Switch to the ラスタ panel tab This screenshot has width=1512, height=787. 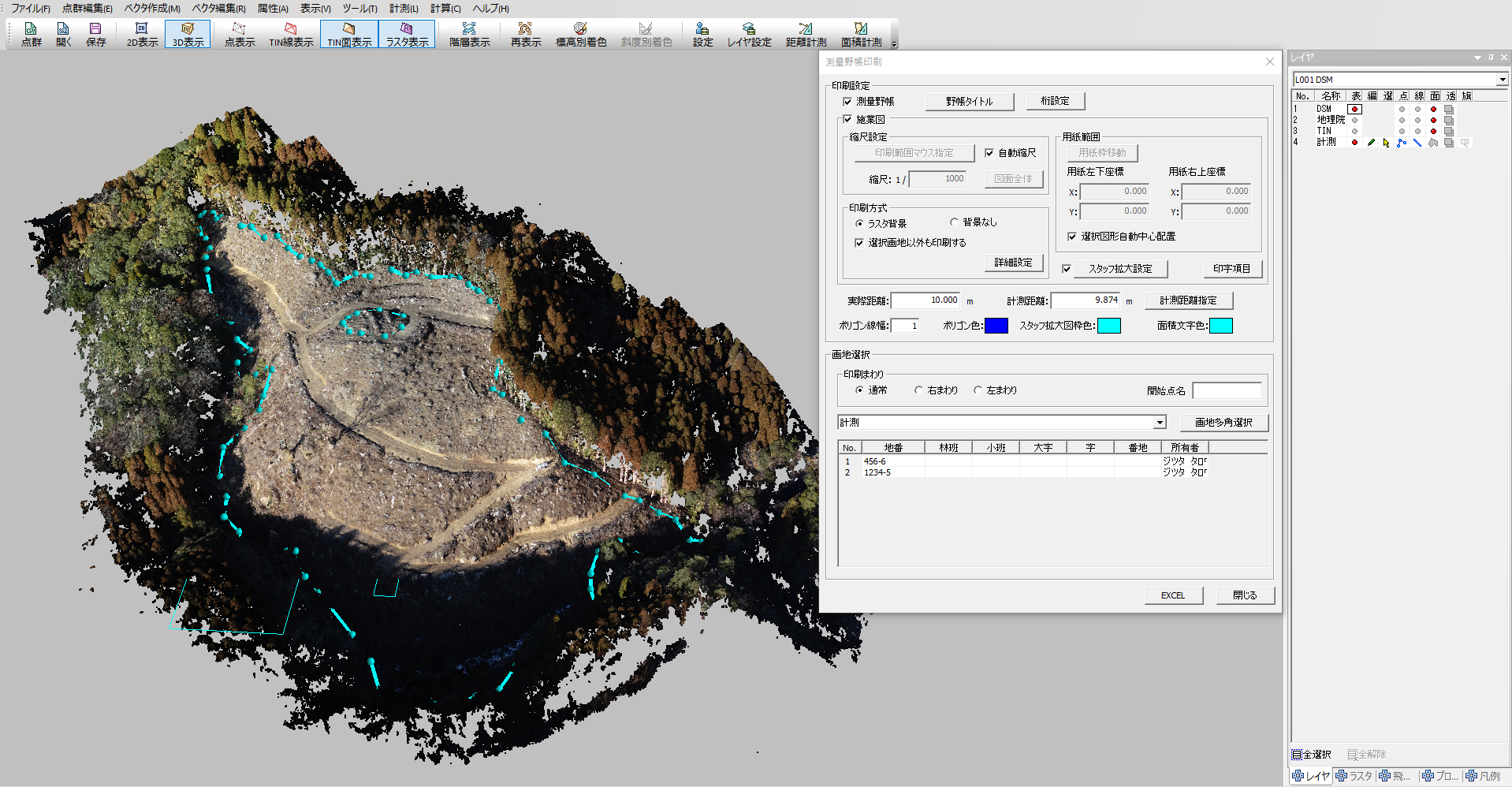(x=1355, y=777)
